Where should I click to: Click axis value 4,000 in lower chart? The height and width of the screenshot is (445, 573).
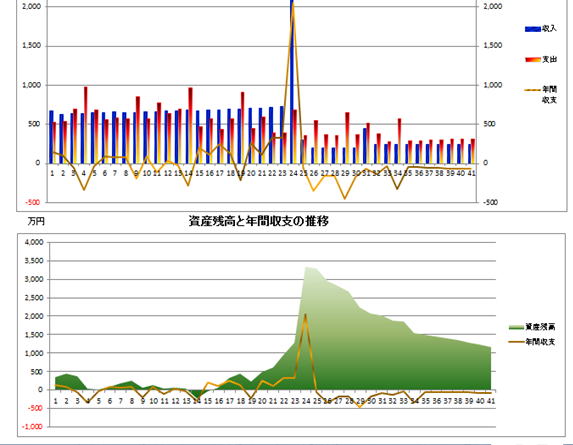[x=34, y=242]
